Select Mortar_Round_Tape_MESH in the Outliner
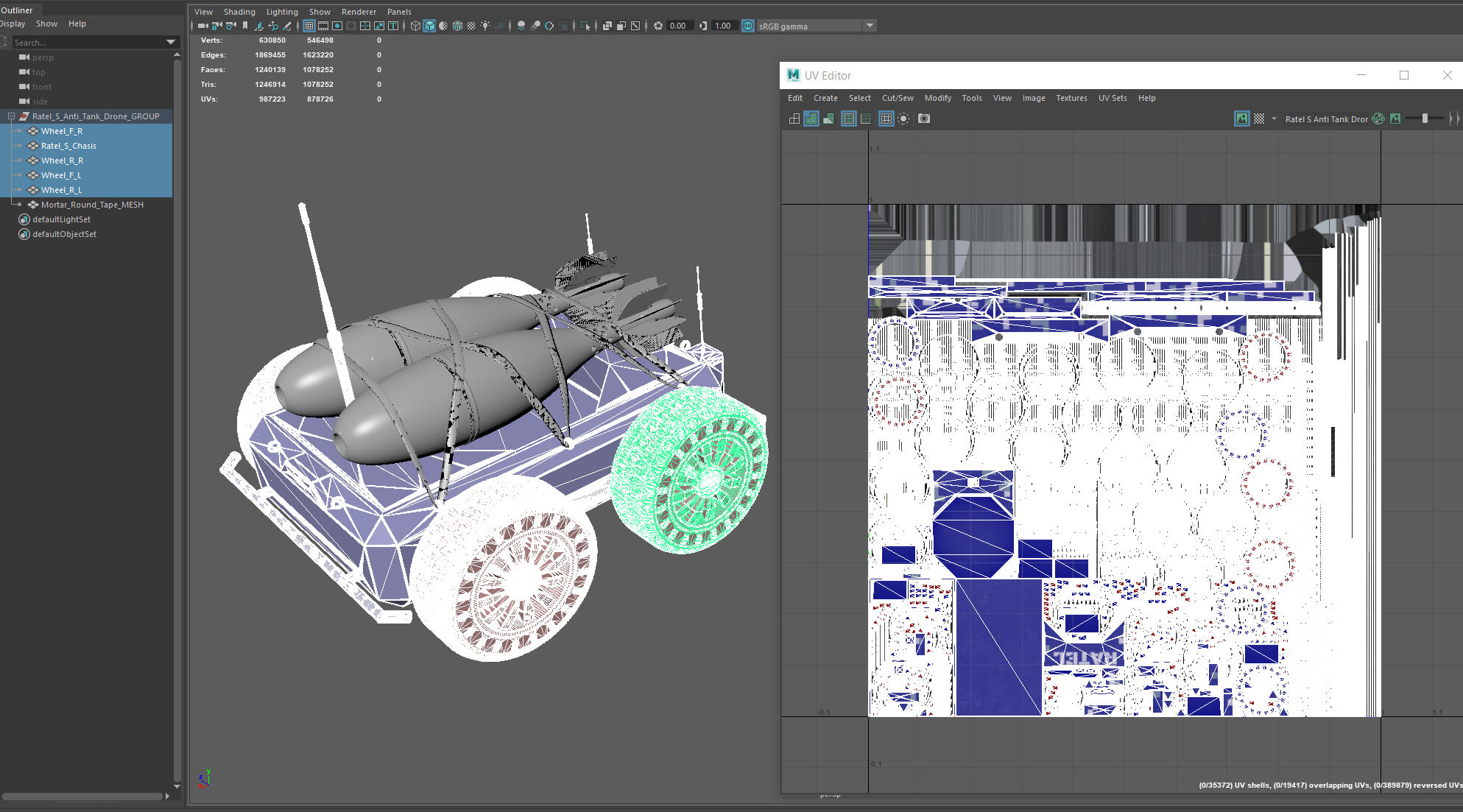This screenshot has width=1463, height=812. coord(92,205)
